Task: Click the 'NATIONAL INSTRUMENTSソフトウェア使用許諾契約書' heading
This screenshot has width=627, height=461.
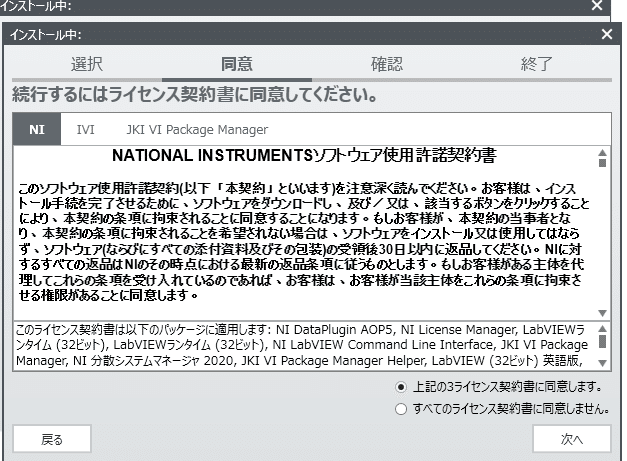Action: click(x=304, y=156)
